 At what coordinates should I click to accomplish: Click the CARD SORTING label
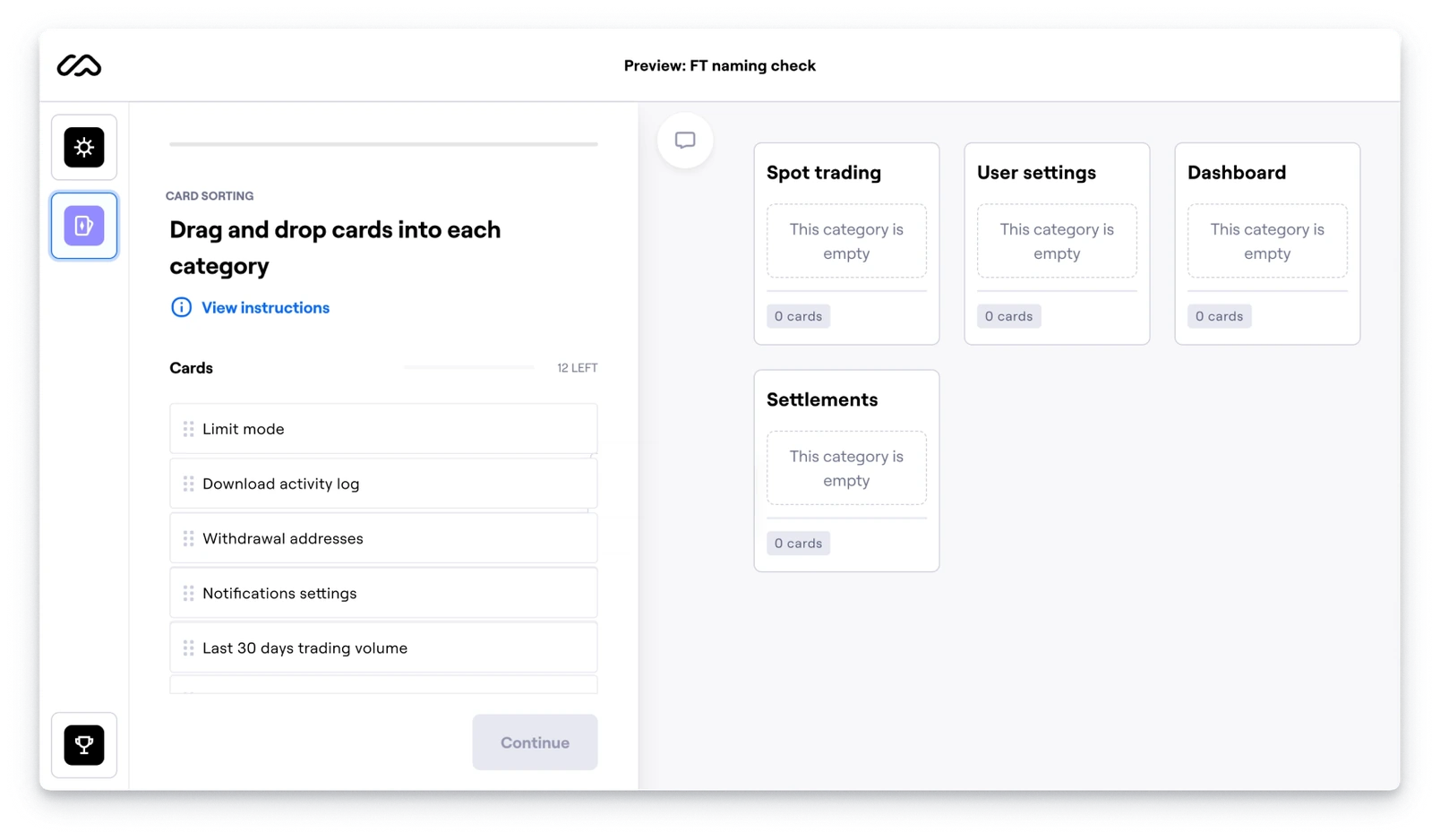[210, 196]
